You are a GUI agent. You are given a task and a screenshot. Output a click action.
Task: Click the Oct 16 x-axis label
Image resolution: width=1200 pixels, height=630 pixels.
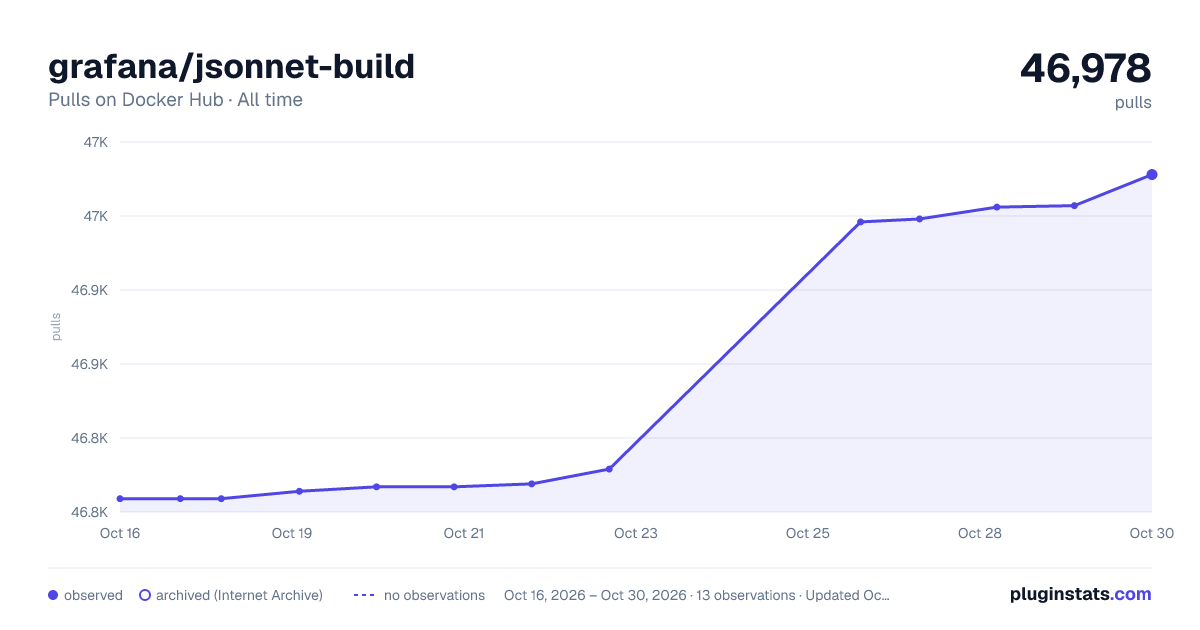[x=120, y=533]
